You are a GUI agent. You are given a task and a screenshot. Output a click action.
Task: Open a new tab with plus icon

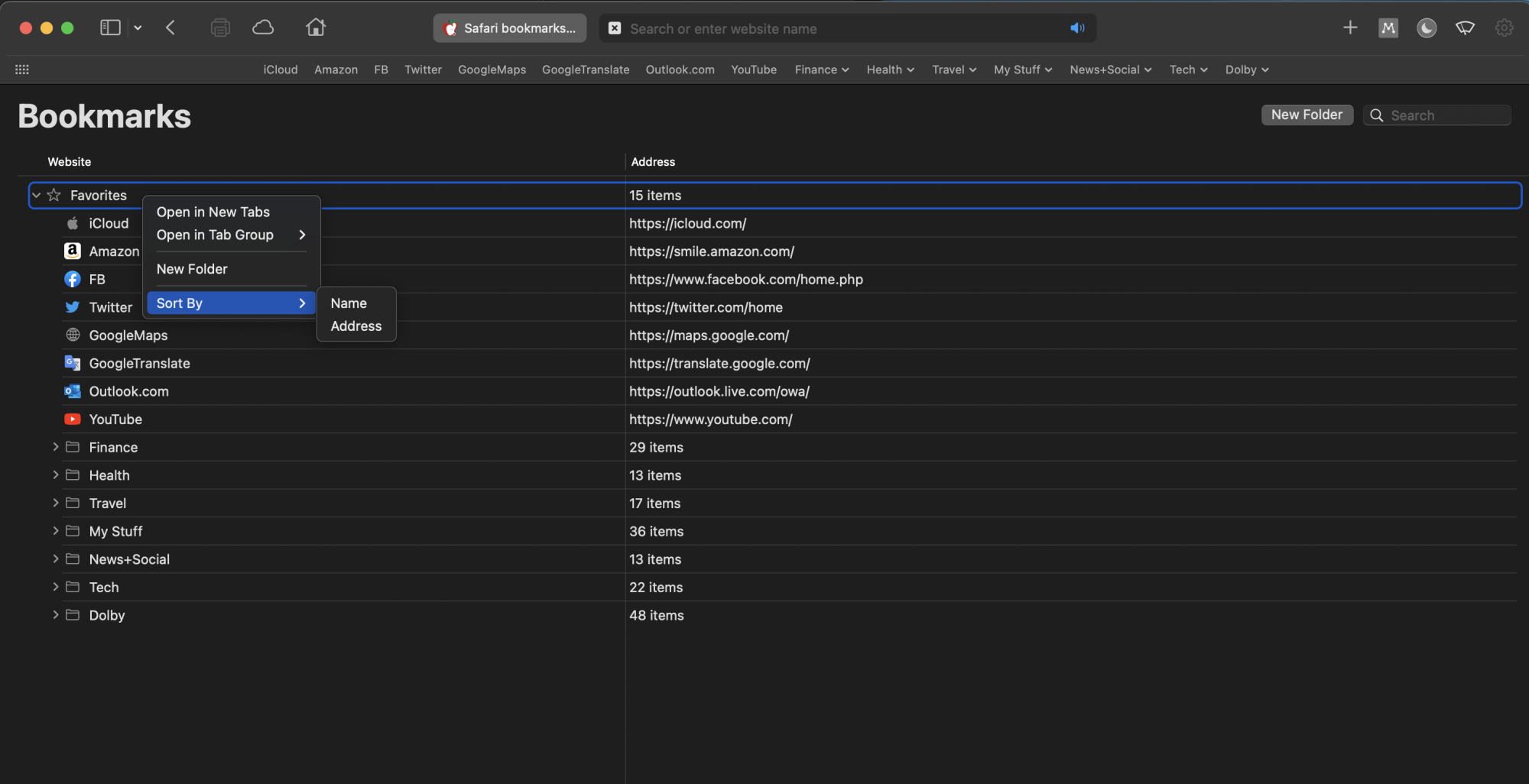coord(1350,28)
